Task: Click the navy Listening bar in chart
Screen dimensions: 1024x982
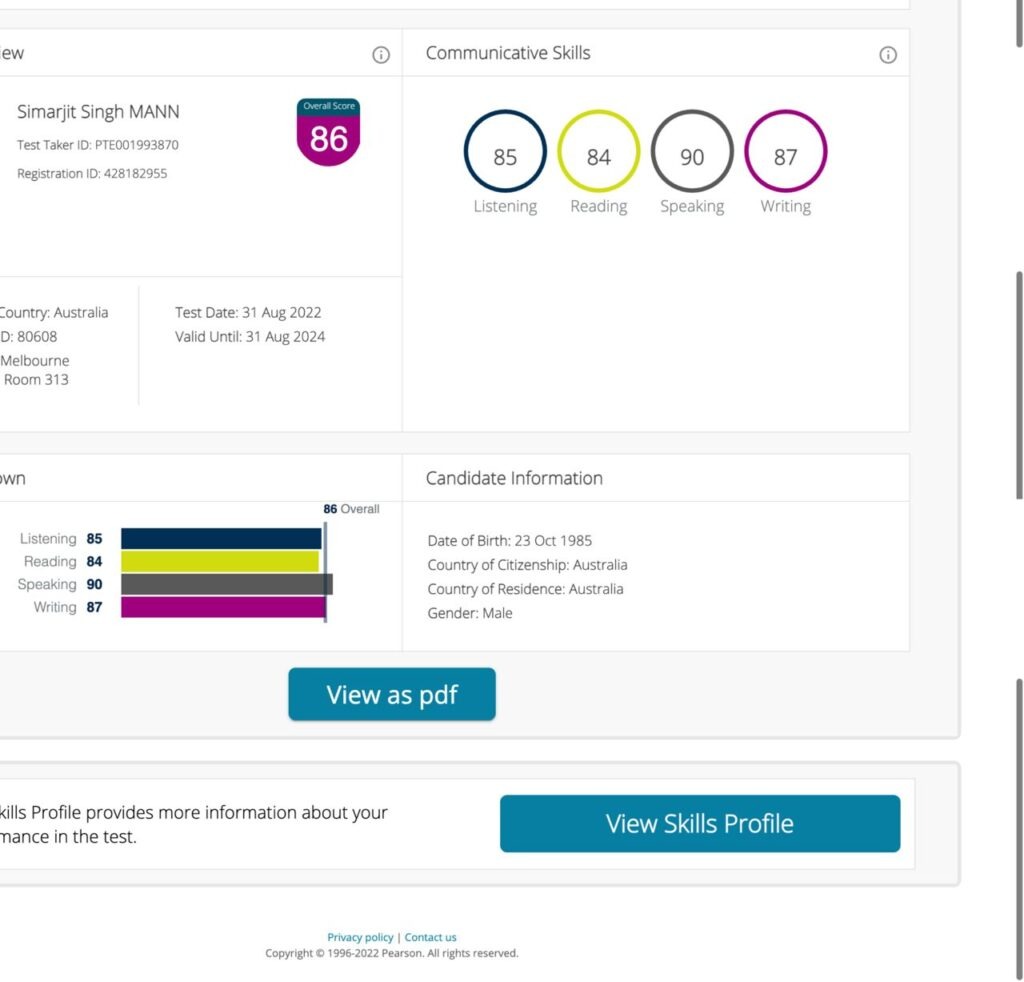Action: 221,539
